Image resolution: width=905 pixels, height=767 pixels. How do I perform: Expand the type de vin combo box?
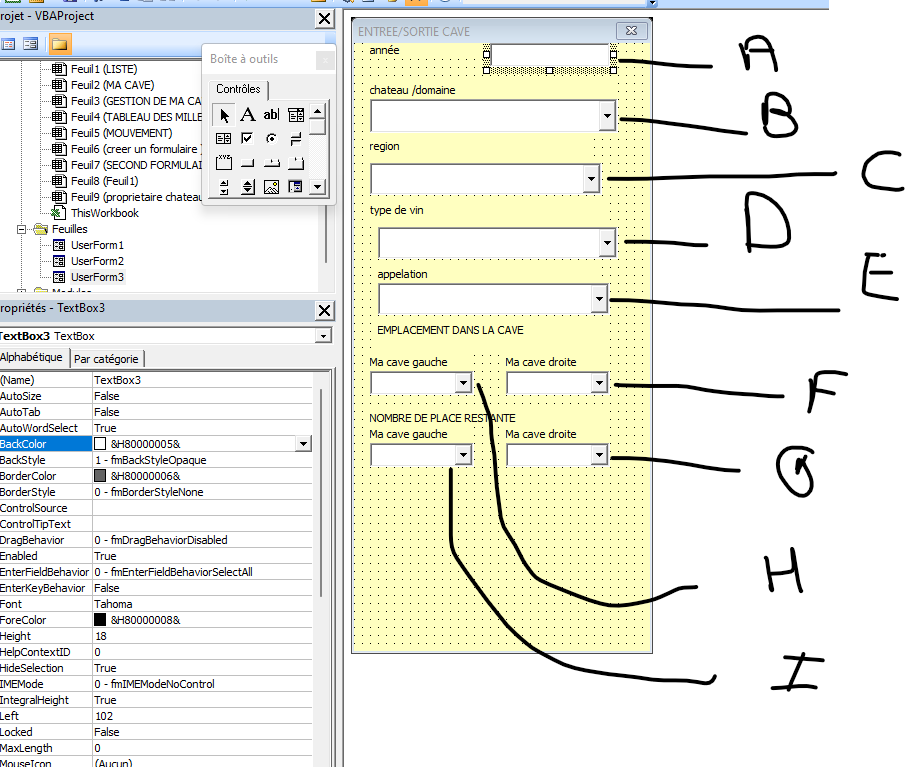pyautogui.click(x=606, y=243)
